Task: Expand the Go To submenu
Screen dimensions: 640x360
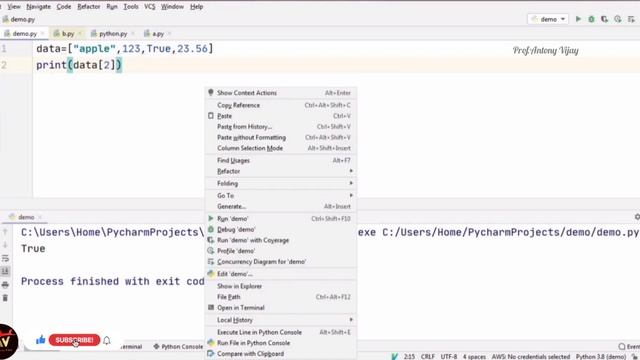Action: pyautogui.click(x=280, y=196)
